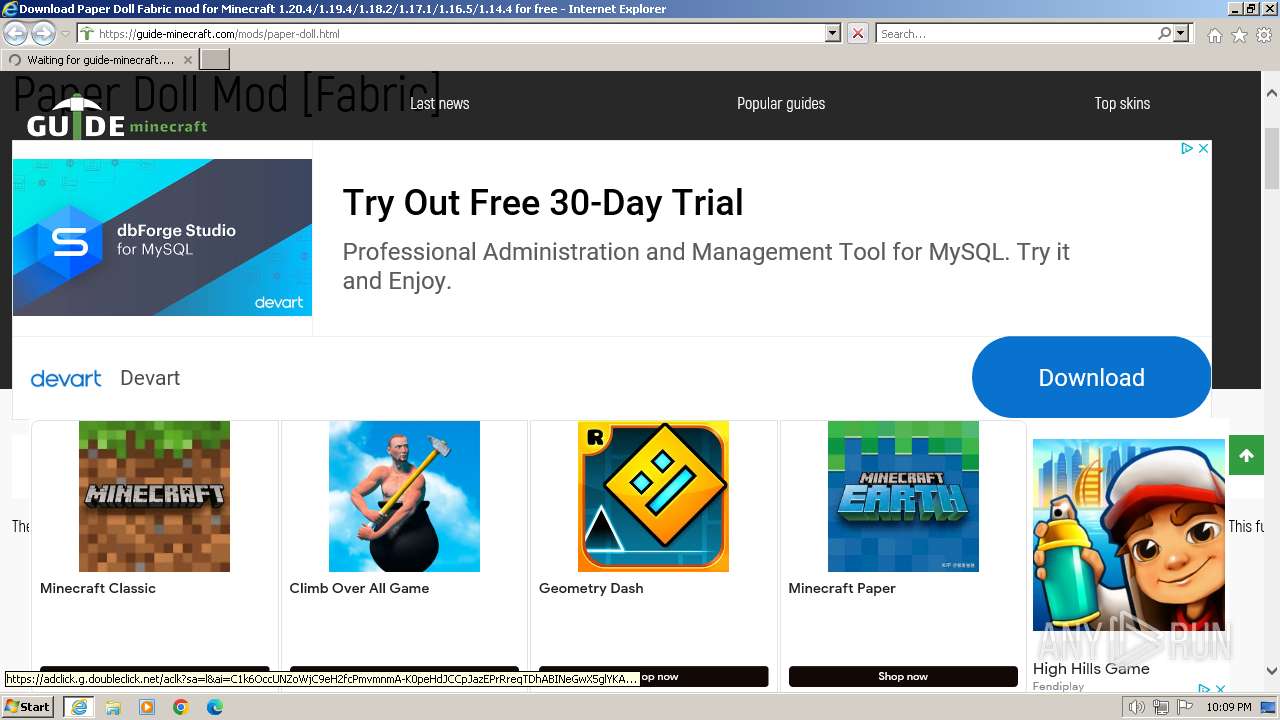Open recent pages dropdown arrow
Screen dimensions: 1280x720
click(65, 34)
